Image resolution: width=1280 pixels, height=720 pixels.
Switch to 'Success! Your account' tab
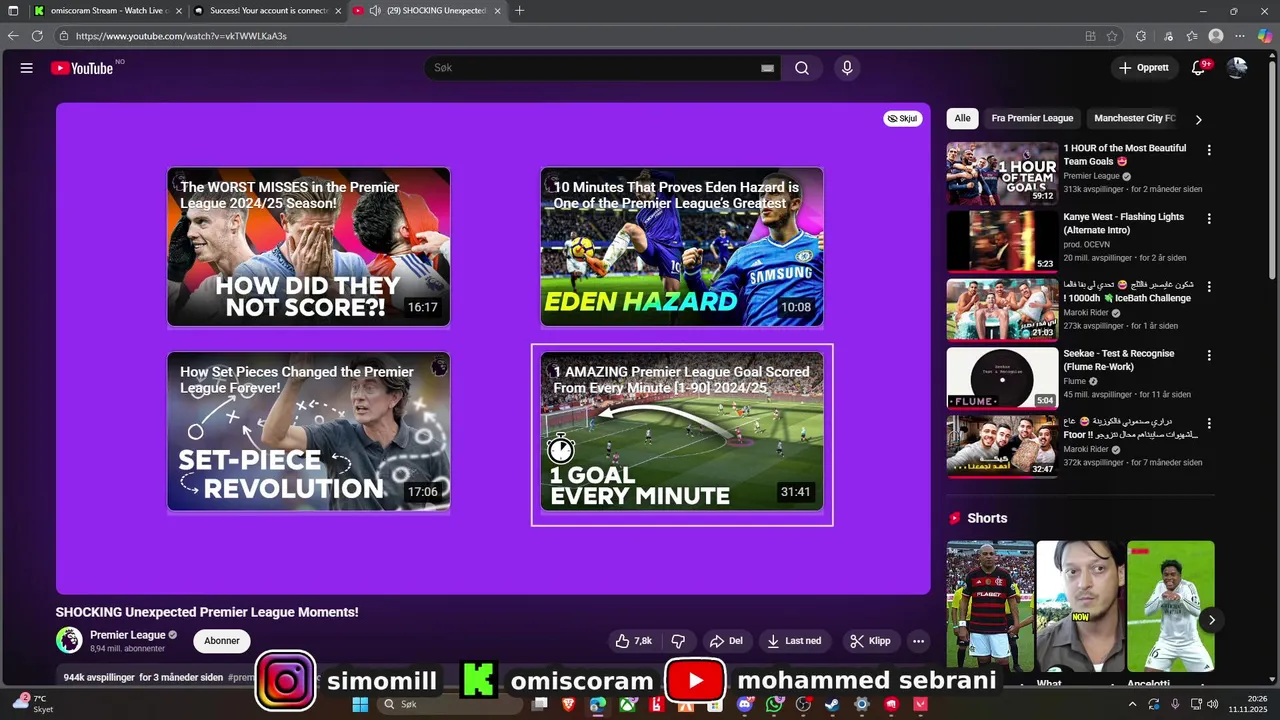pos(268,11)
